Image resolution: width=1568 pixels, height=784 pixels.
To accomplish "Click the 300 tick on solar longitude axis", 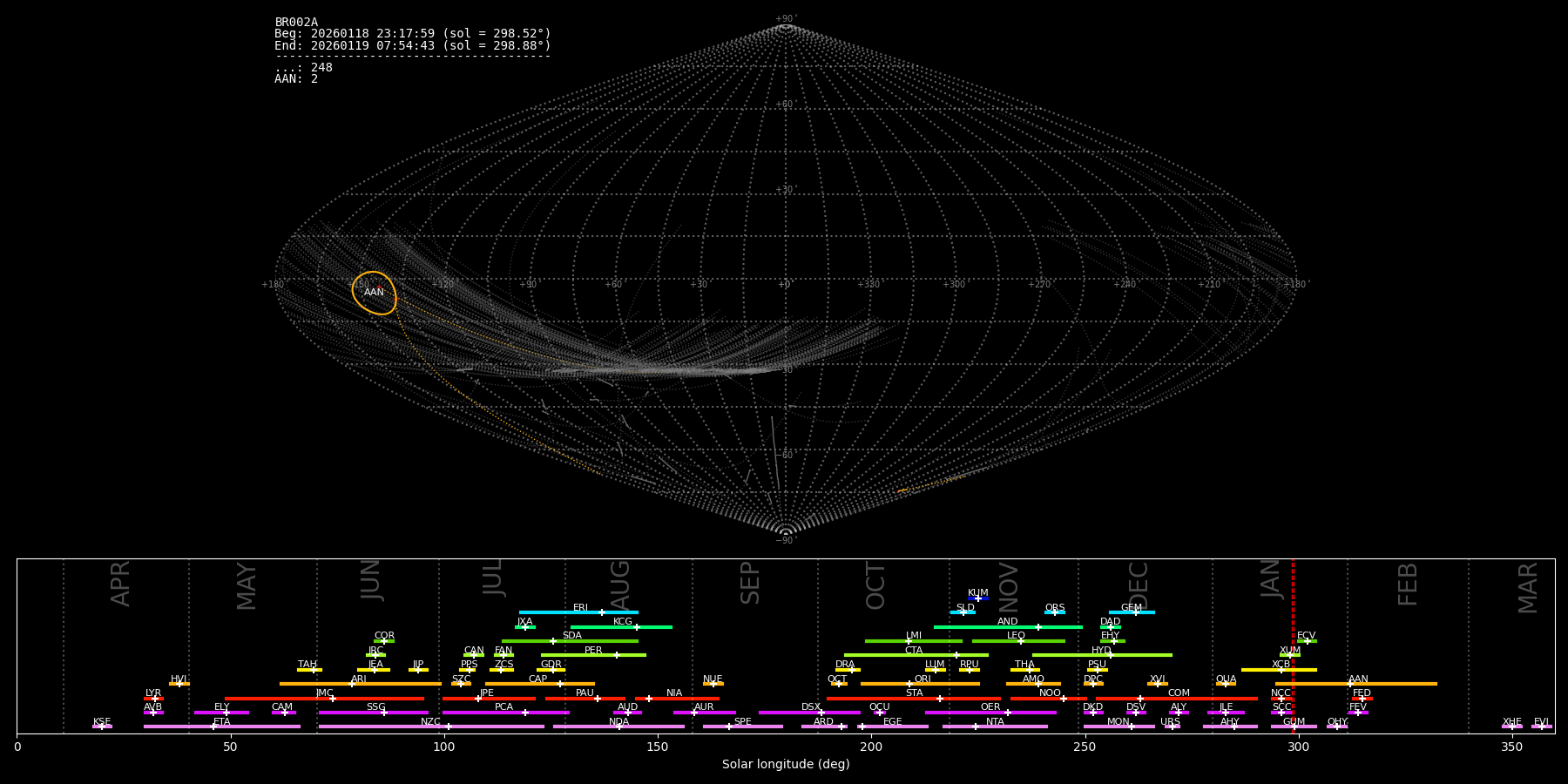I will coord(1298,747).
